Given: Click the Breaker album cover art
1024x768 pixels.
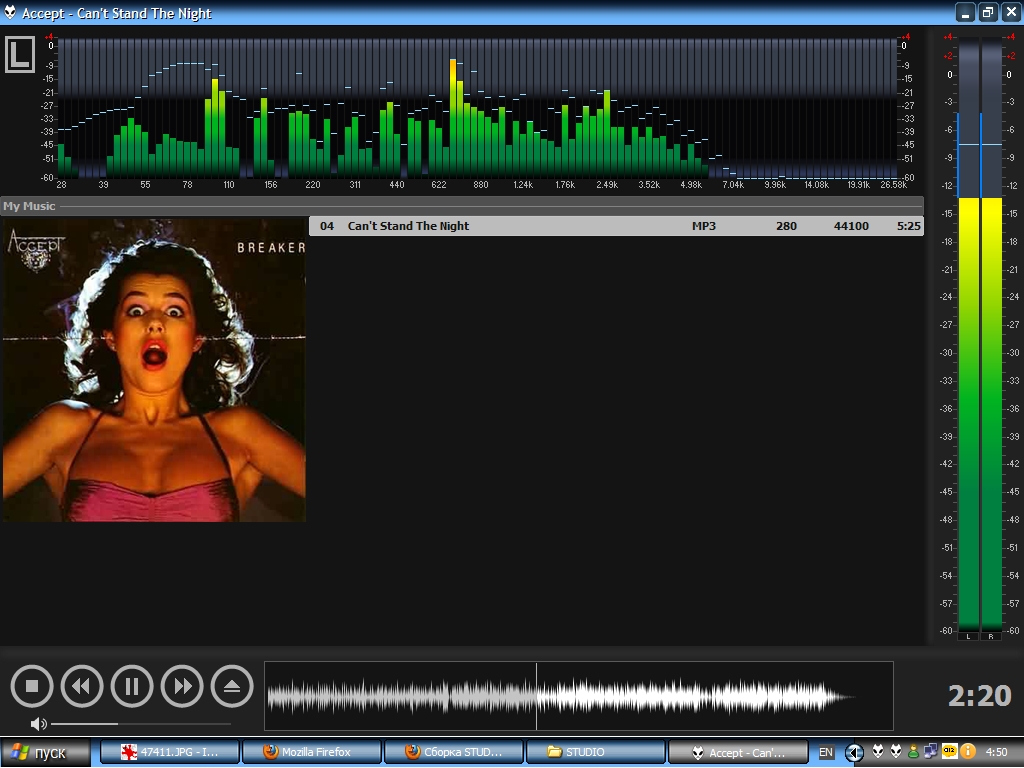Looking at the screenshot, I should click(154, 370).
